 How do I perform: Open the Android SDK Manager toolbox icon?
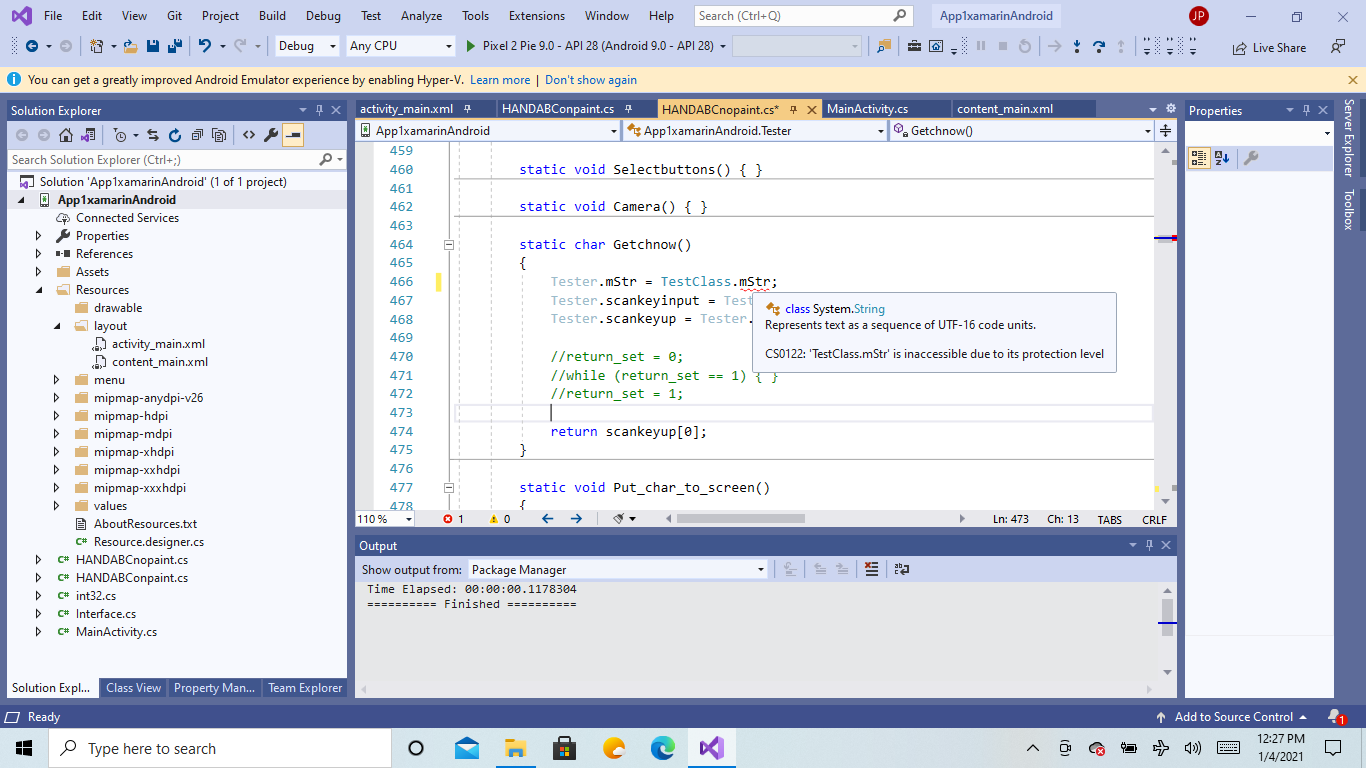coord(914,46)
